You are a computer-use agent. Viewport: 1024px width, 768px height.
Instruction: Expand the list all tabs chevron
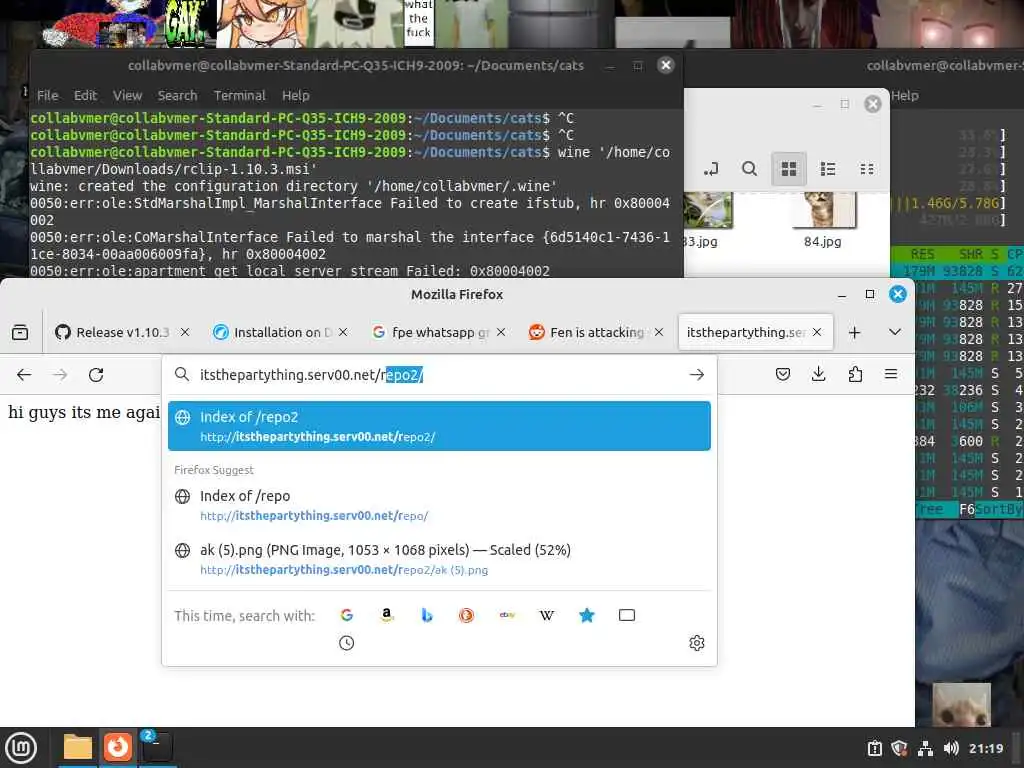pos(895,332)
